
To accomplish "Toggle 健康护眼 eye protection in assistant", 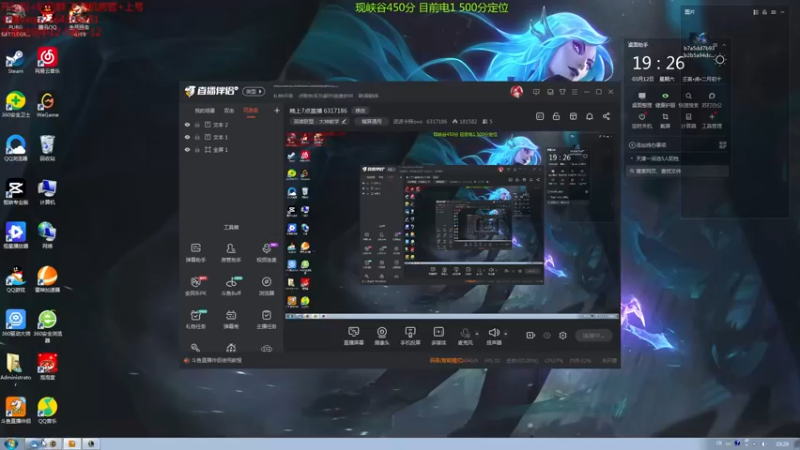I will point(665,99).
